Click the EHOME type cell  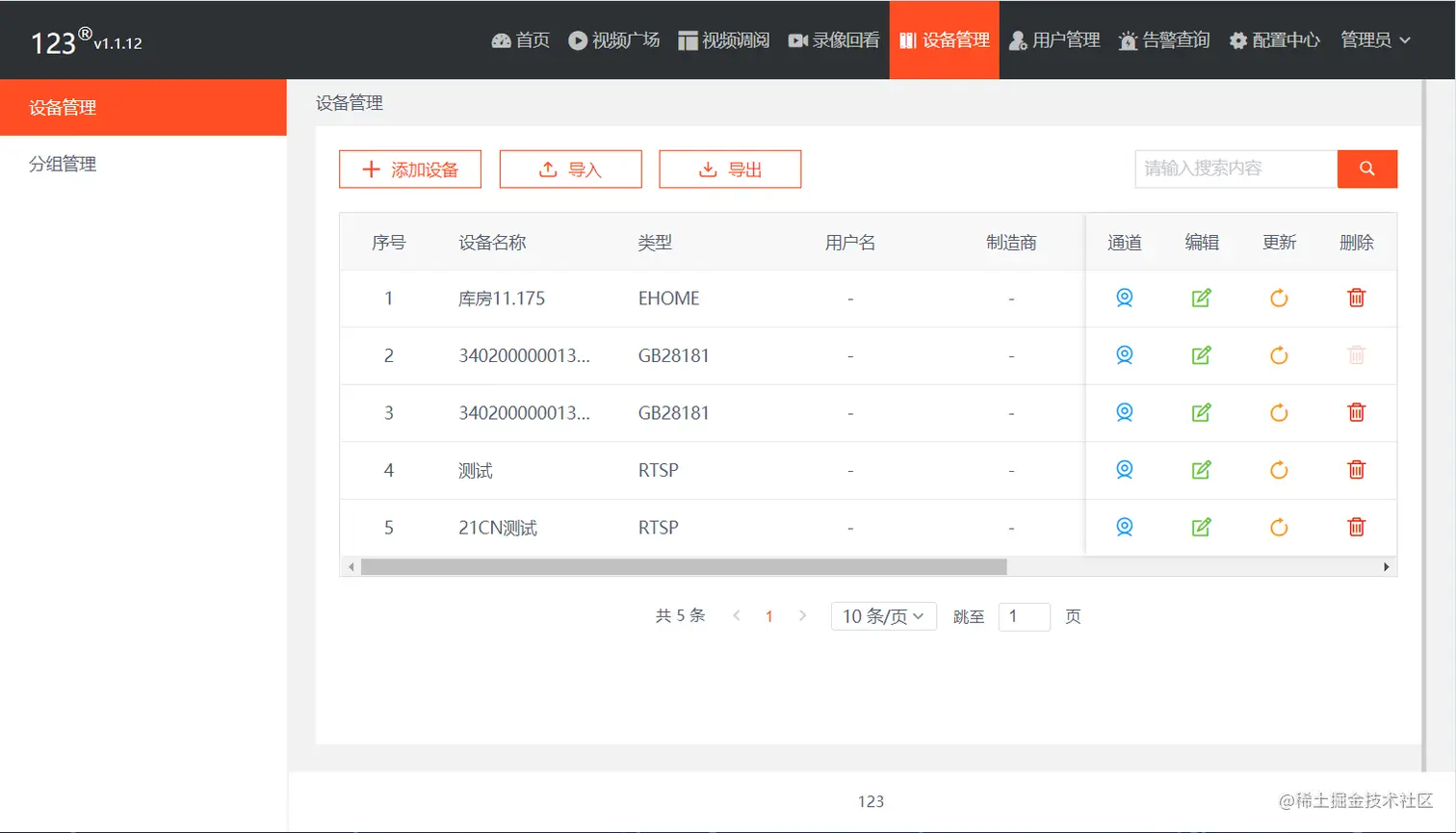(x=668, y=299)
